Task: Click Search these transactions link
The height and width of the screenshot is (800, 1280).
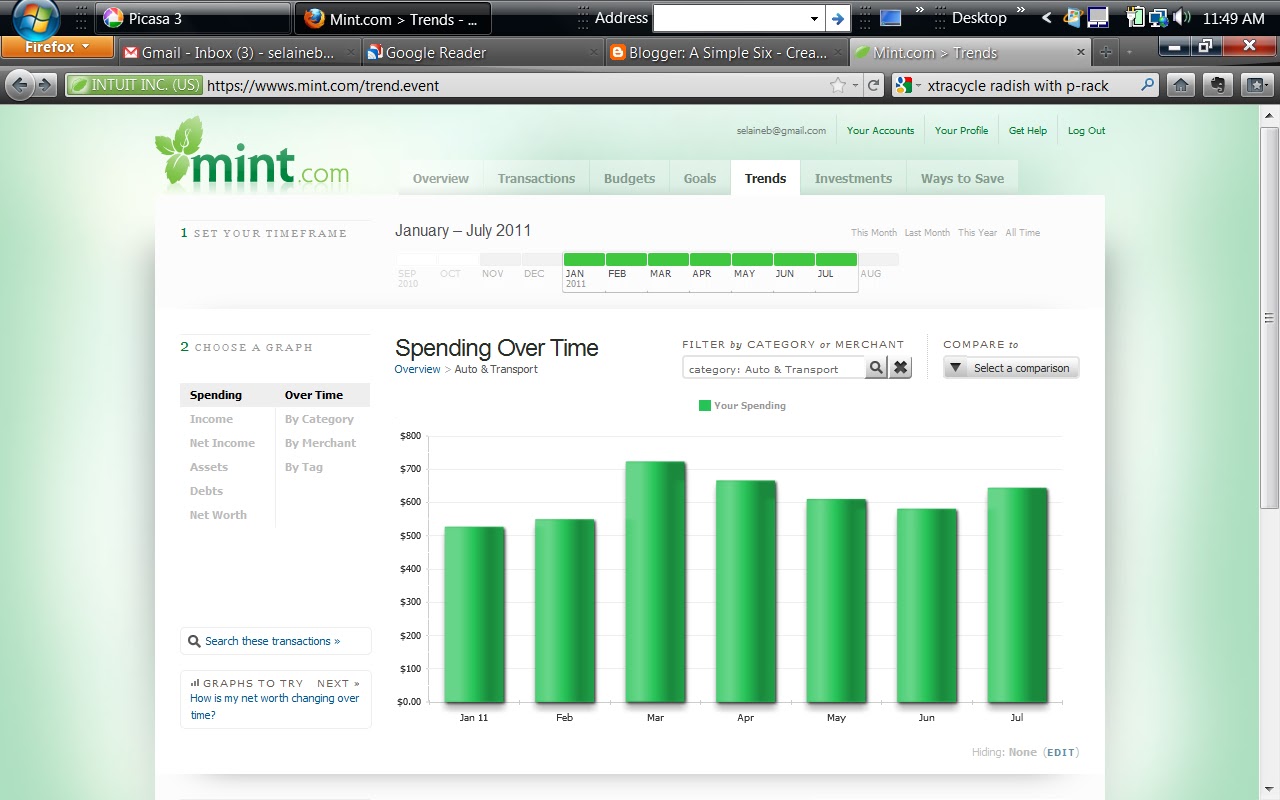Action: pyautogui.click(x=272, y=641)
